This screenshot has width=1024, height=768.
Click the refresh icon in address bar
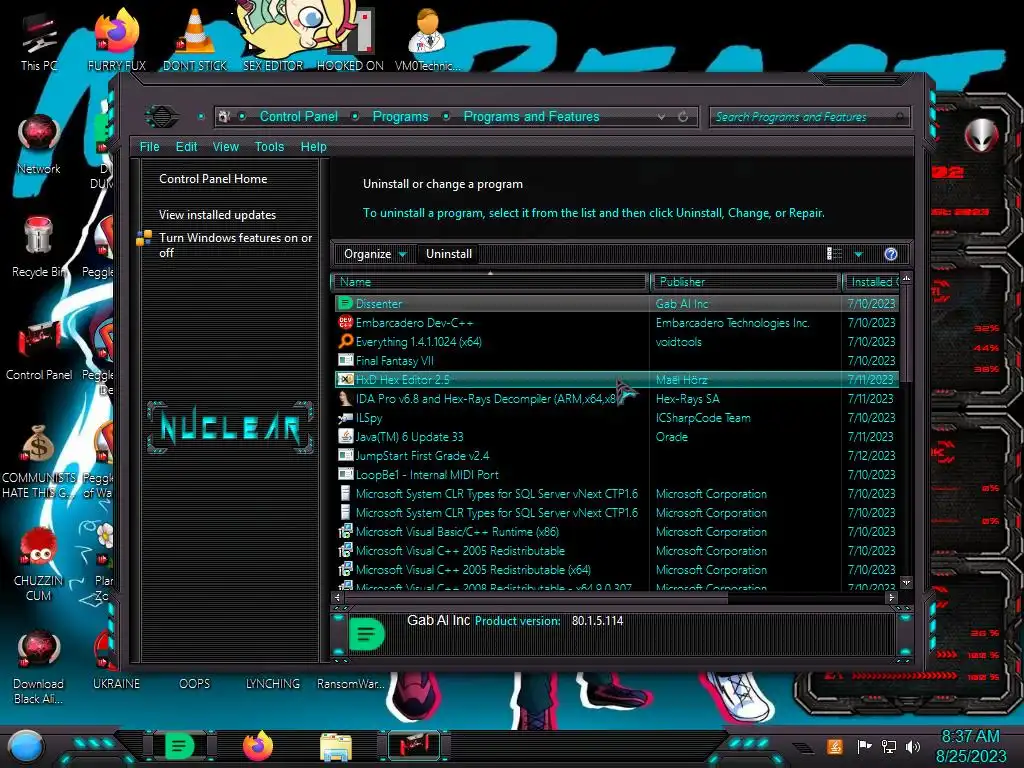[x=683, y=117]
